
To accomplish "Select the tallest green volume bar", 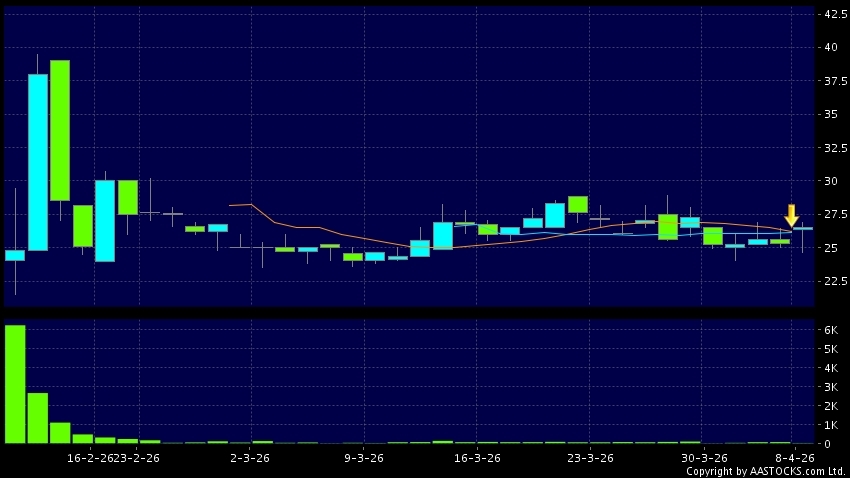I will [15, 384].
